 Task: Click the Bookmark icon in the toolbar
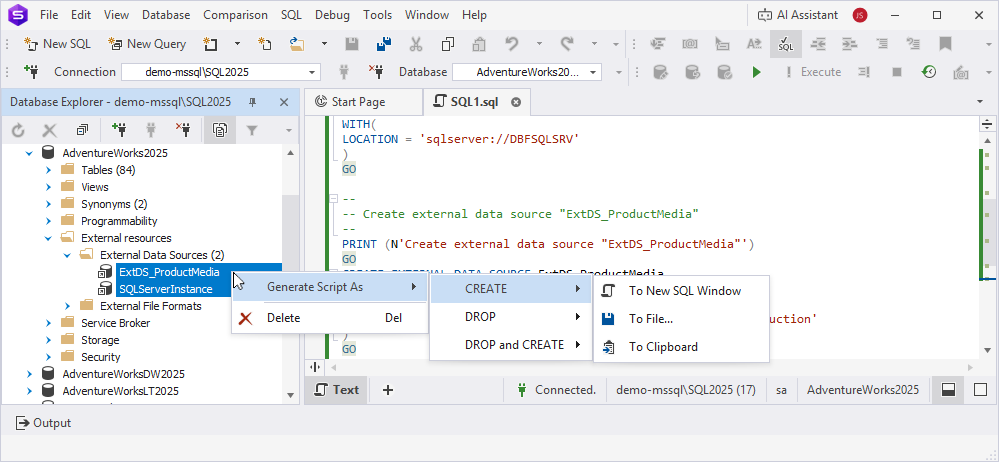coord(945,44)
